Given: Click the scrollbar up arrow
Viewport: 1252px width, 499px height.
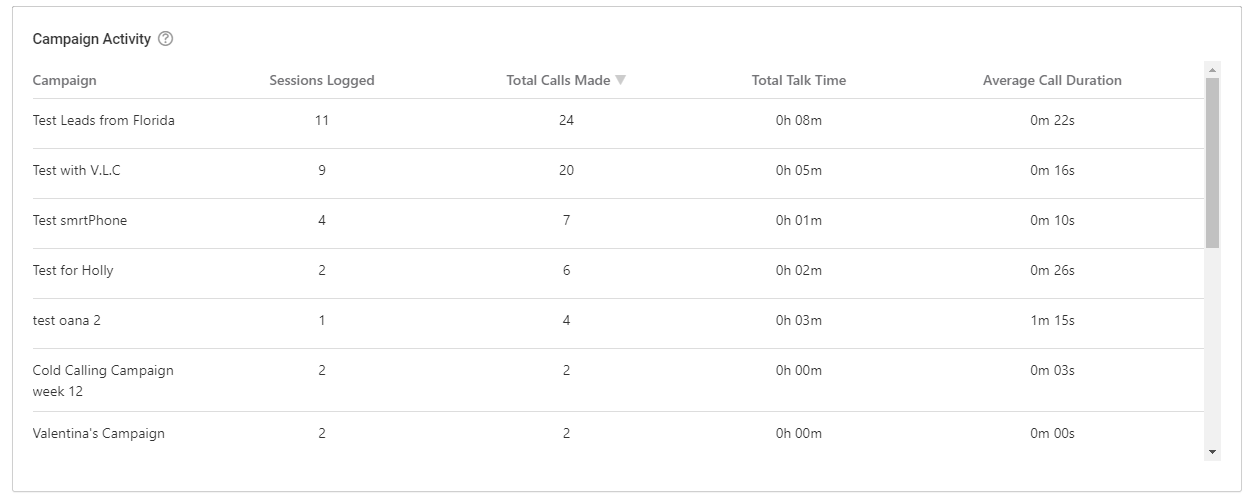Looking at the screenshot, I should click(1213, 70).
